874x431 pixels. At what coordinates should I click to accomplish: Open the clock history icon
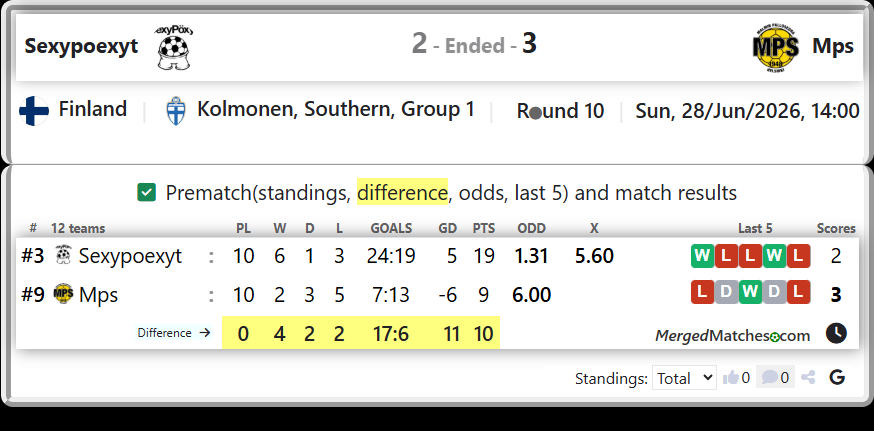coord(836,333)
